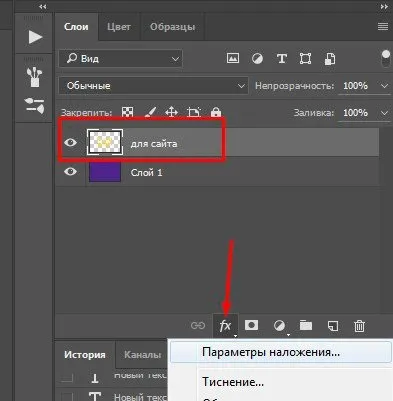Click the Play actions panel icon
The height and width of the screenshot is (401, 393).
[x=35, y=37]
